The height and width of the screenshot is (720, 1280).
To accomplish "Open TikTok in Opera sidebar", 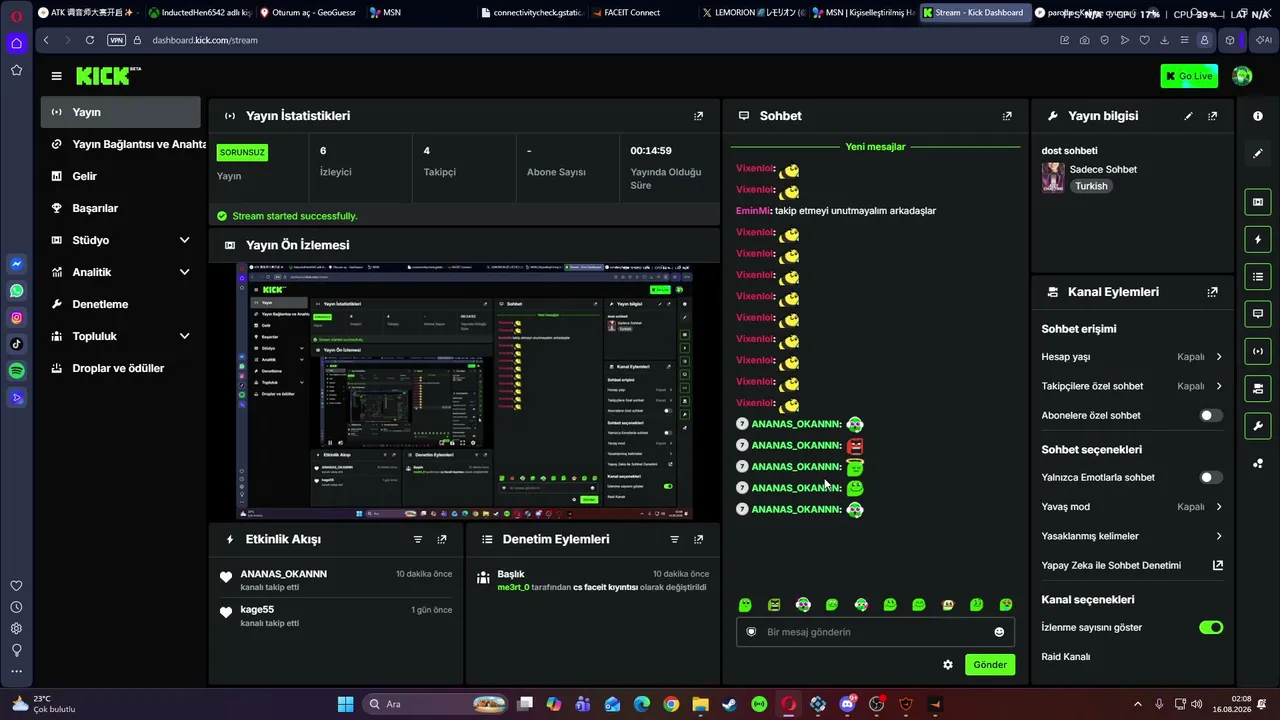I will [17, 344].
